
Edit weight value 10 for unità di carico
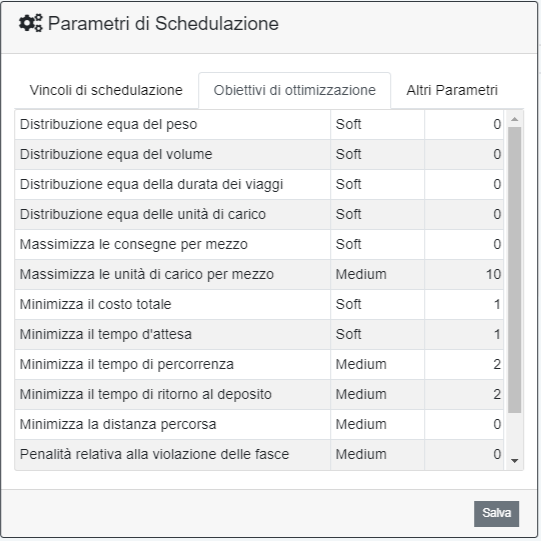tap(464, 275)
